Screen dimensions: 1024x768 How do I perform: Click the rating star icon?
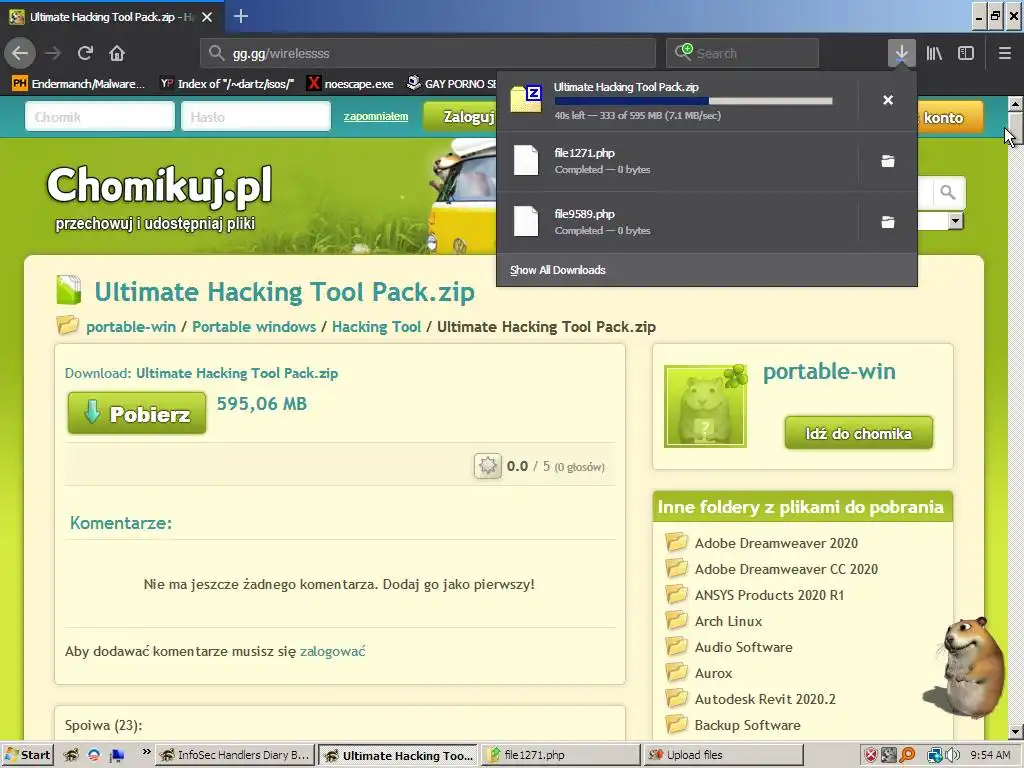coord(487,466)
